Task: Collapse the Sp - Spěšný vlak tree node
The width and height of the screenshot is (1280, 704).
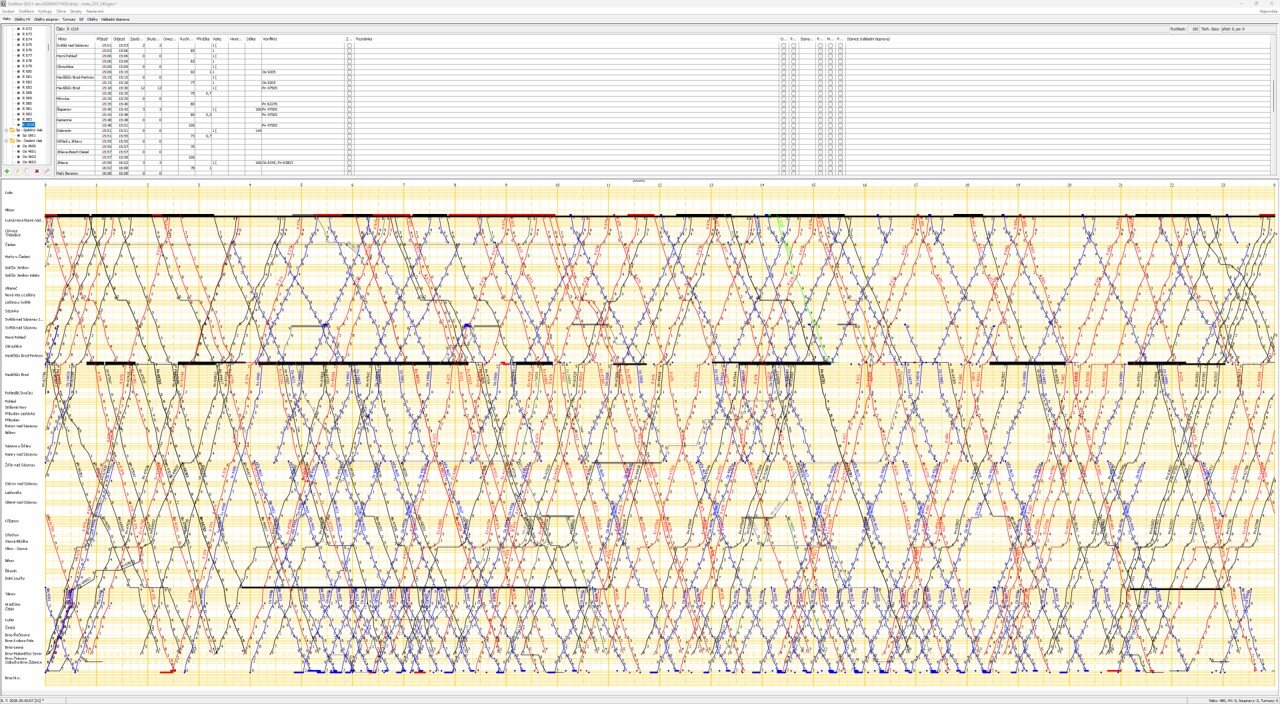Action: pos(6,130)
